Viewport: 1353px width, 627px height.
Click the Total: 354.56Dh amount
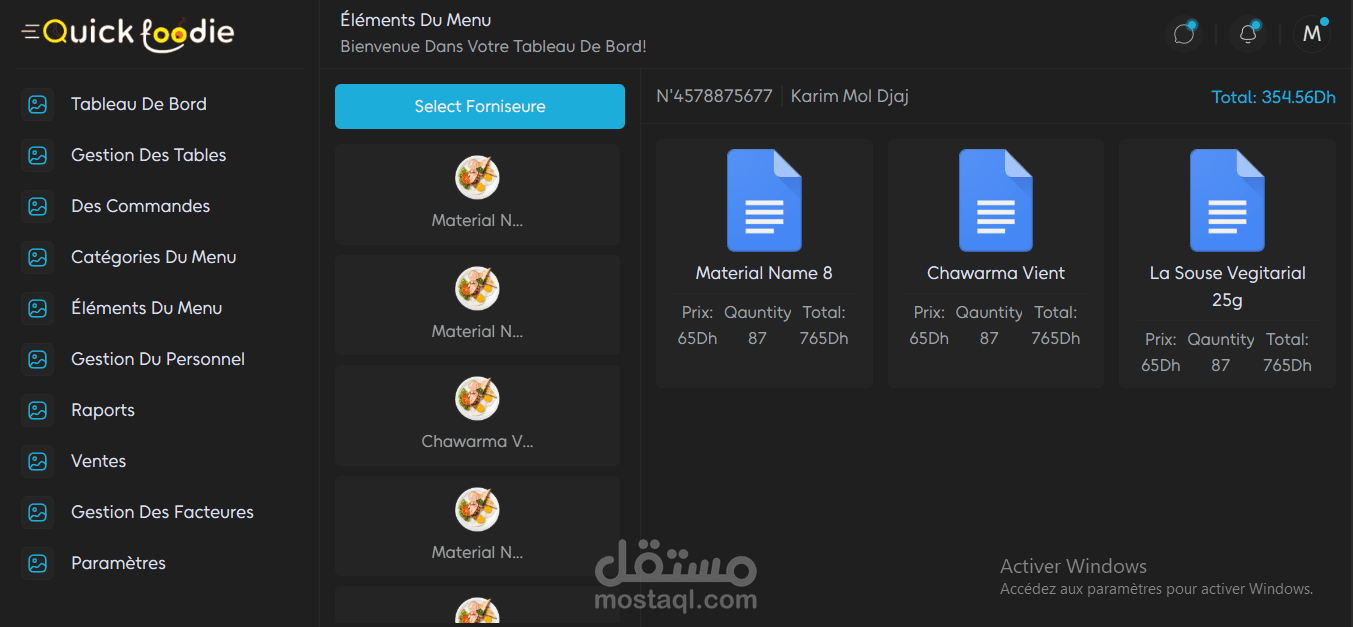[x=1274, y=97]
